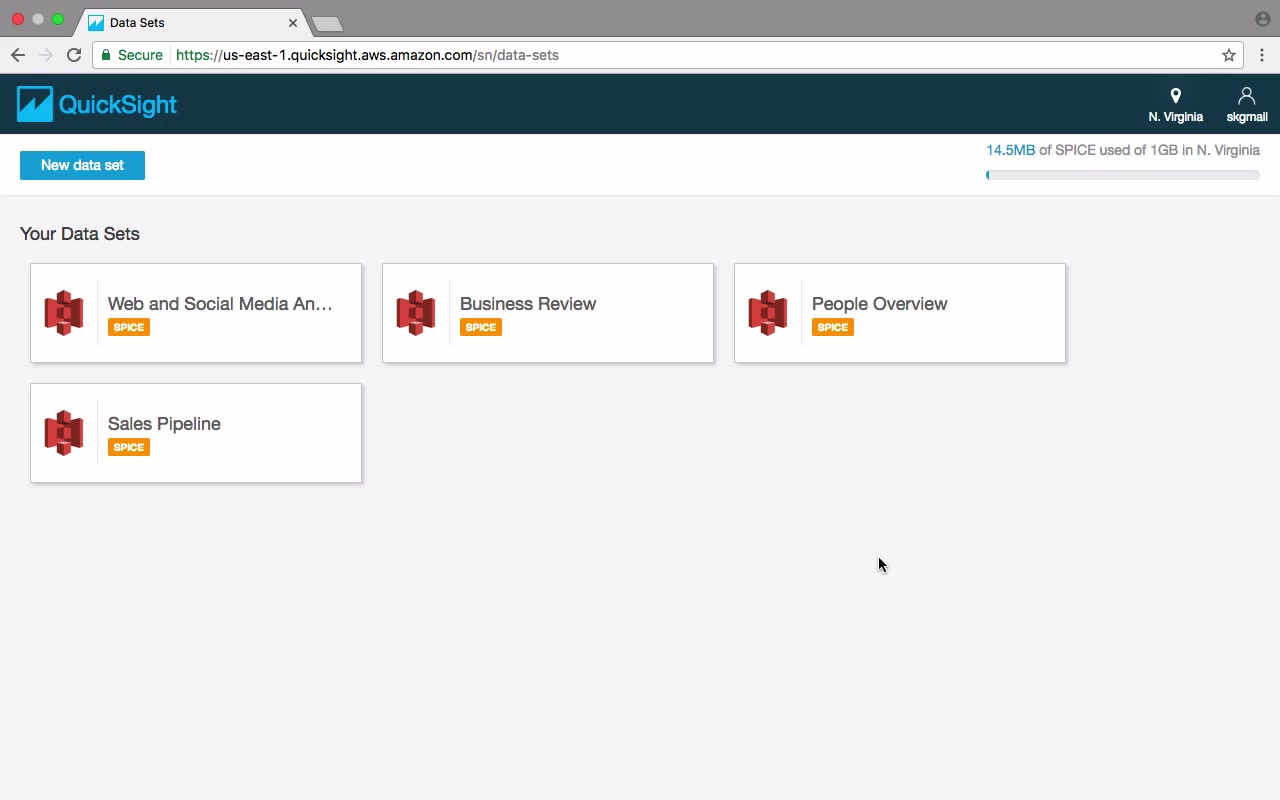Click the SPICE badge on Business Review
1280x800 pixels.
coord(481,327)
